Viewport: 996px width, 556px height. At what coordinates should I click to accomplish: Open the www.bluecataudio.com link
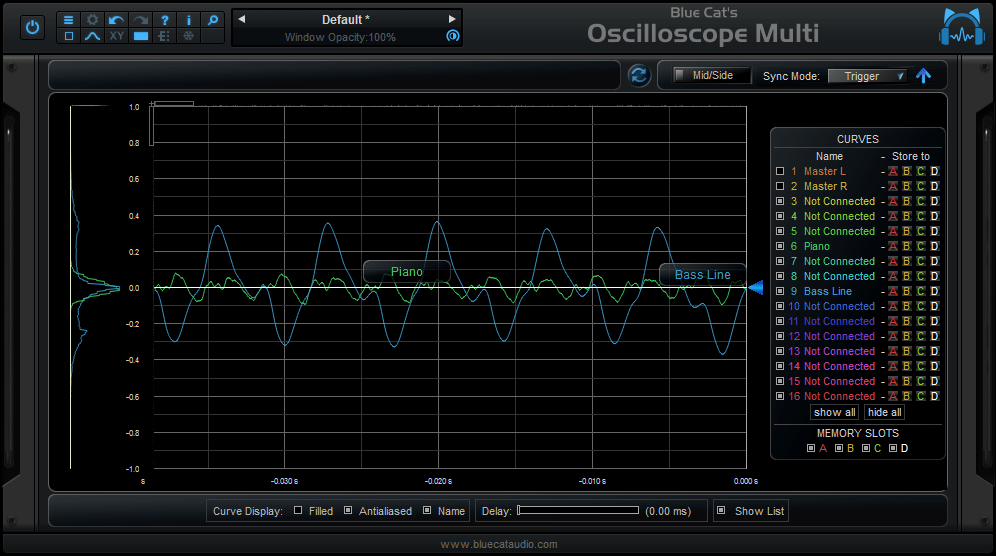click(499, 545)
